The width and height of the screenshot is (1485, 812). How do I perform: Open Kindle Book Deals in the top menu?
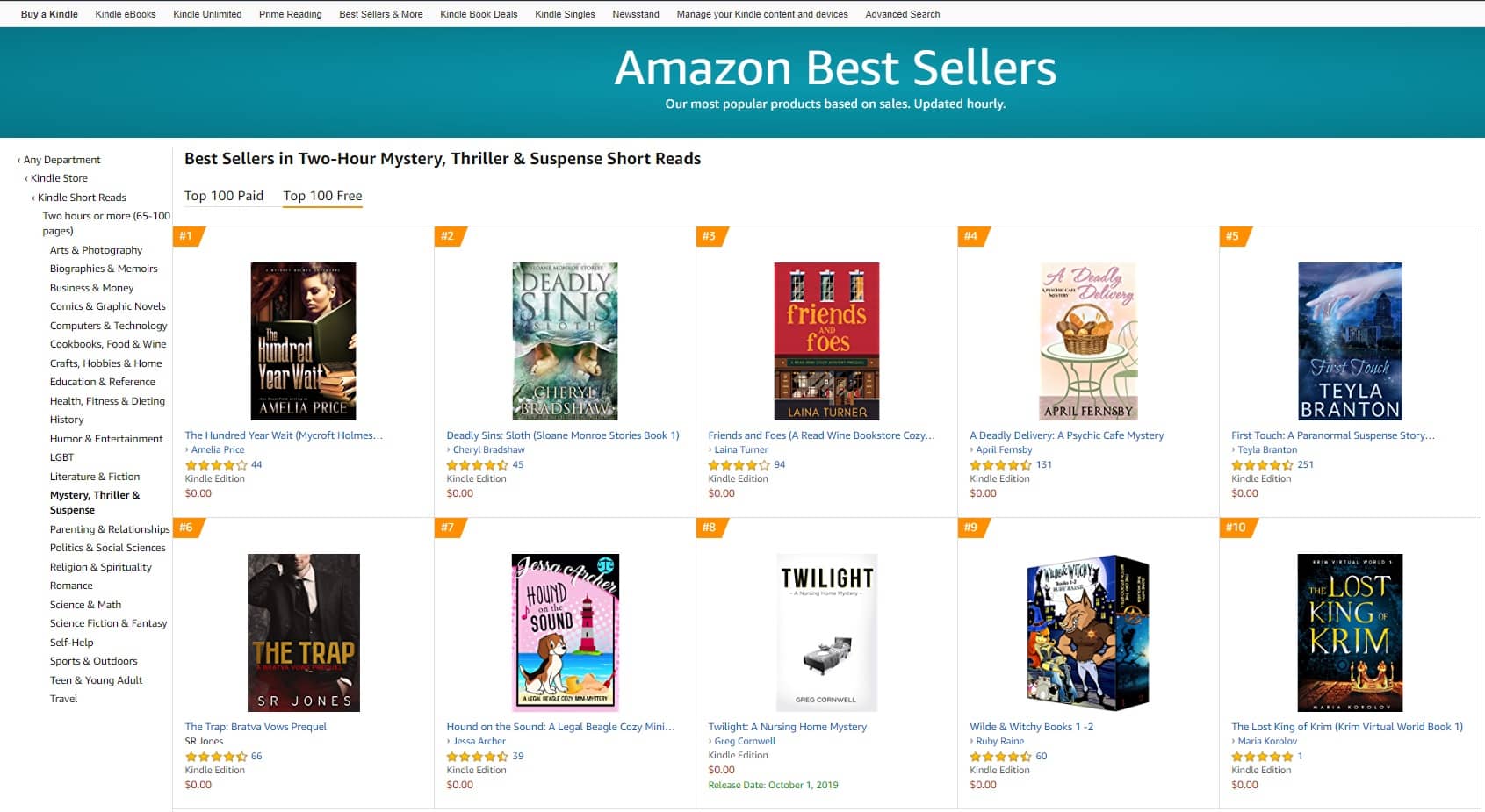(x=479, y=14)
